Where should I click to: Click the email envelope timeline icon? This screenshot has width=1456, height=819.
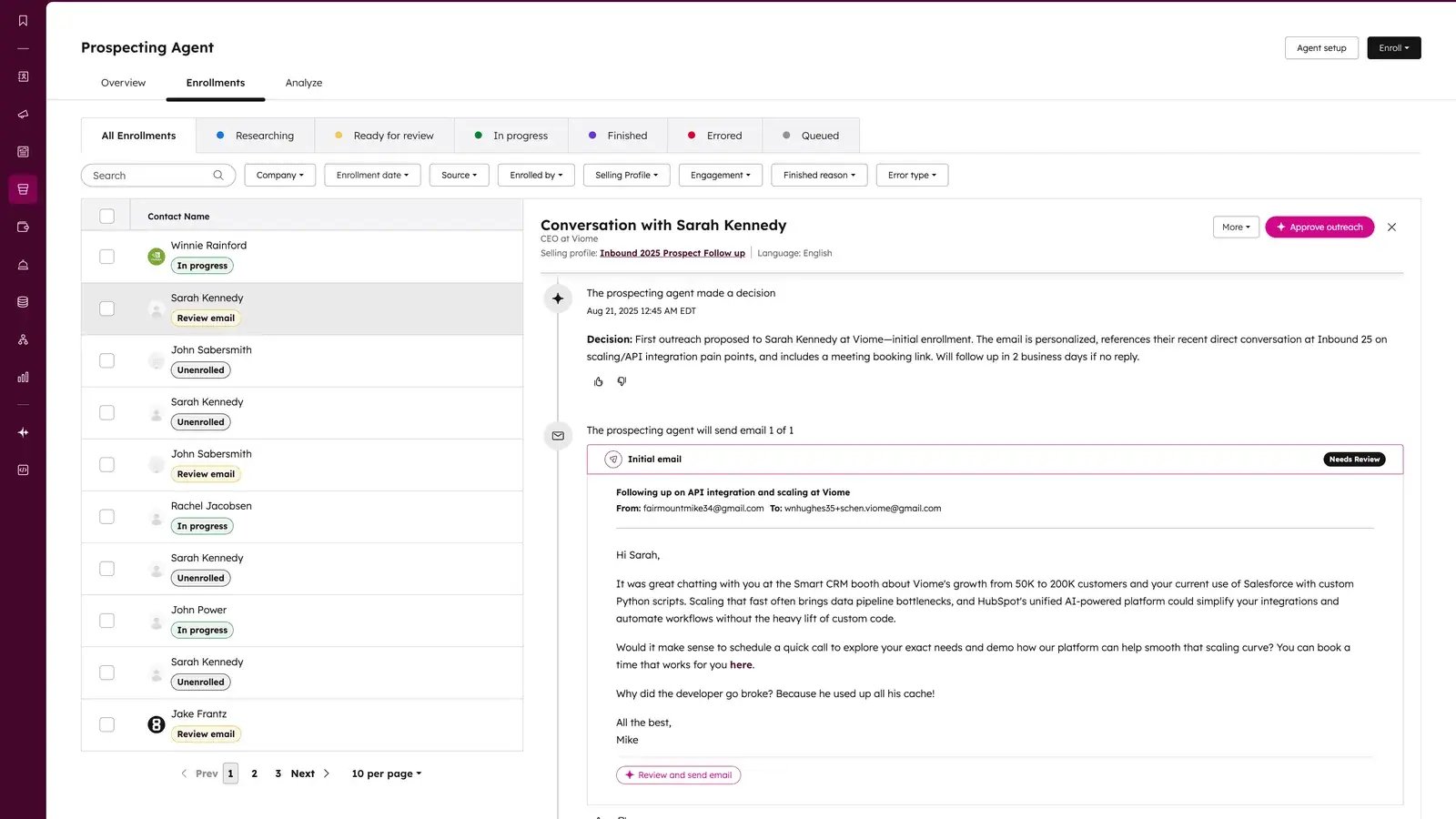pyautogui.click(x=558, y=436)
